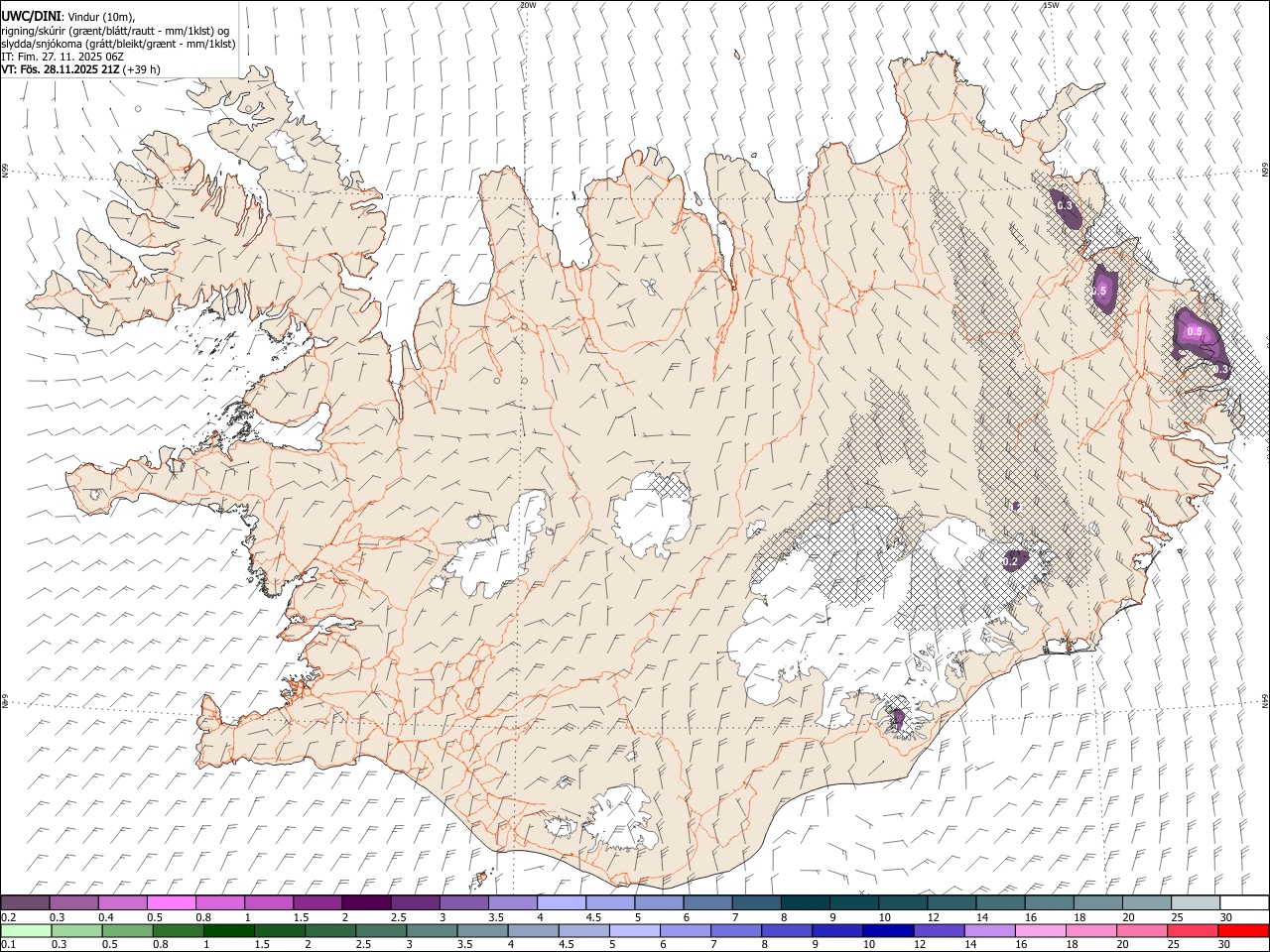Pick the lower-row deep blue swatch between 10 and 12

[888, 930]
